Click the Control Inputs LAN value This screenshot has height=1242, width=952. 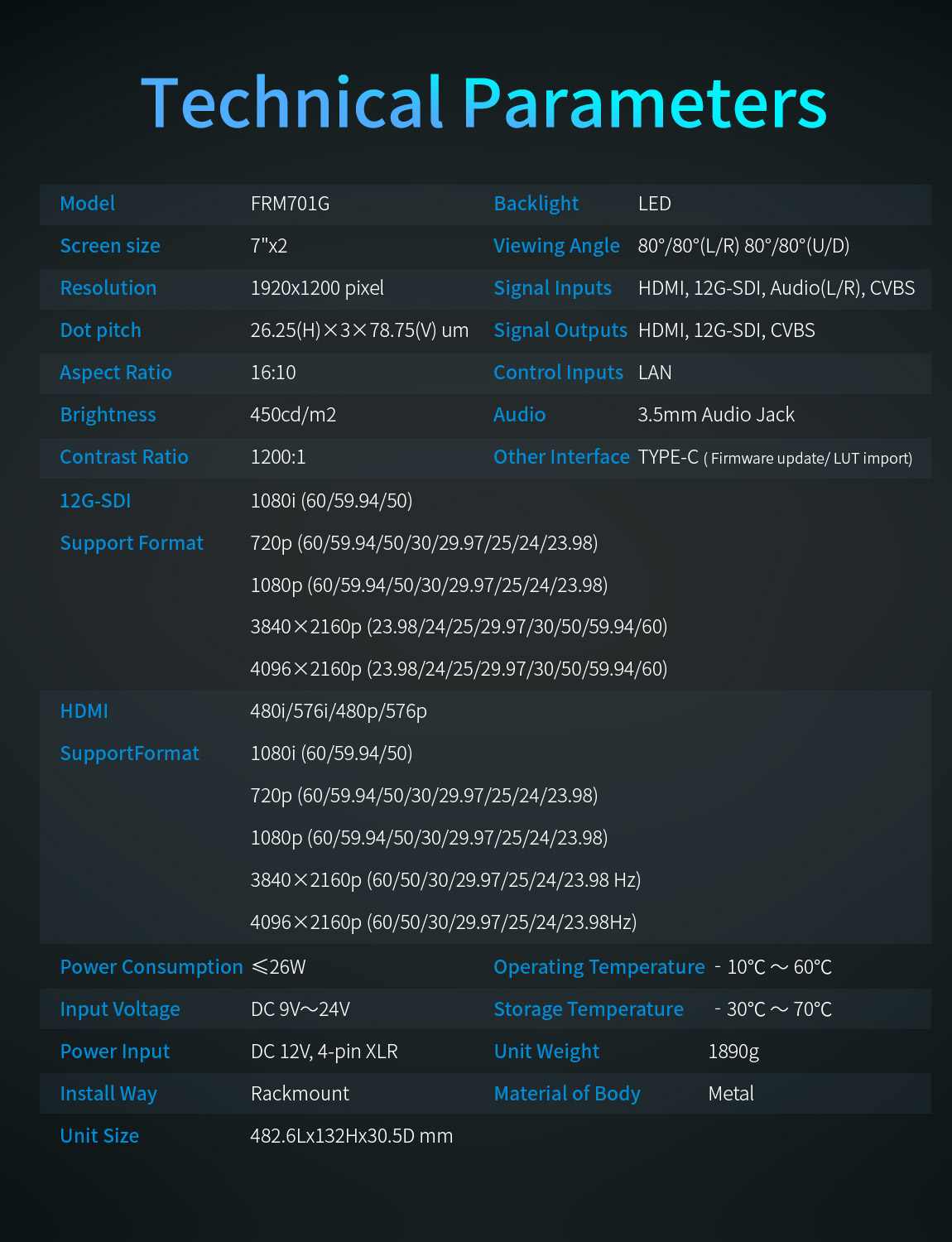pyautogui.click(x=655, y=373)
